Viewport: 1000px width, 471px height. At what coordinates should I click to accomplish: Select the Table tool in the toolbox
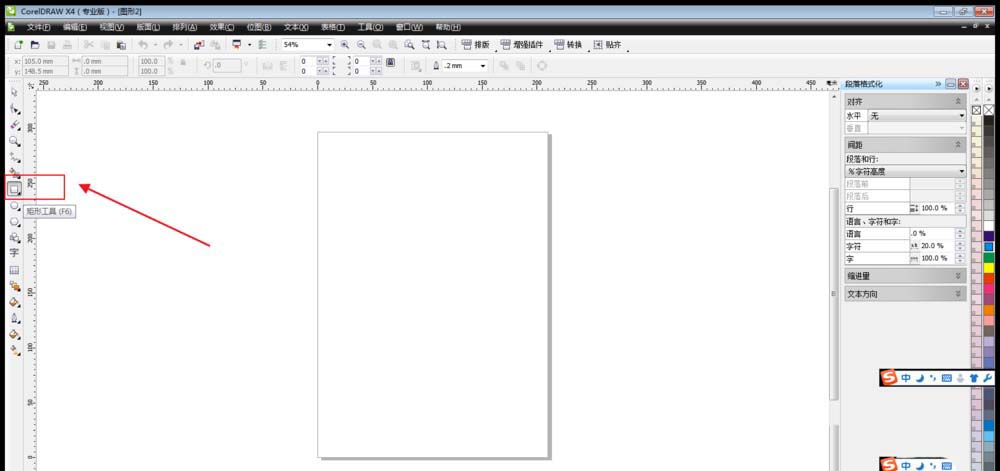click(14, 270)
